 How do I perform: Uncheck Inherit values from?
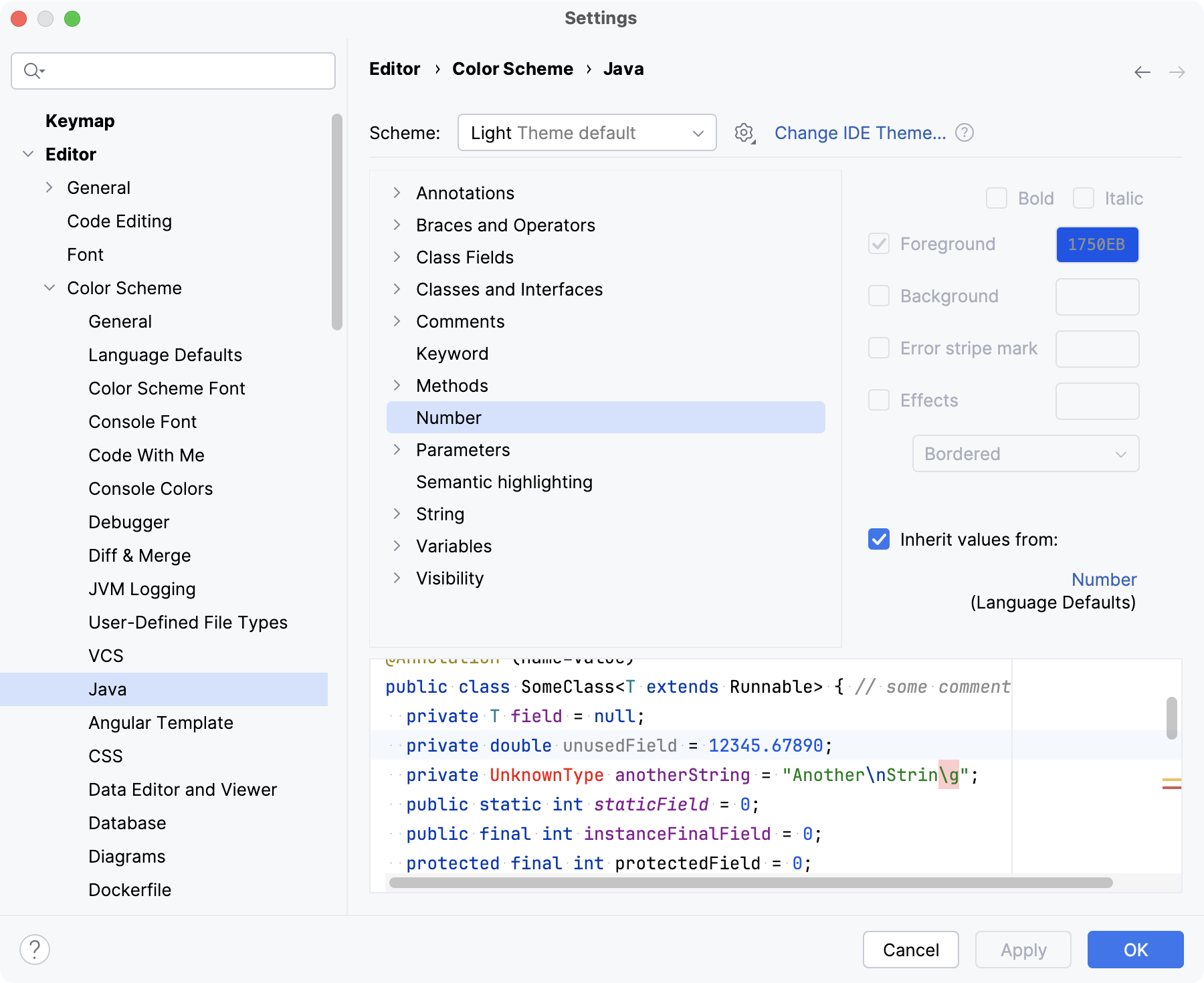point(878,540)
